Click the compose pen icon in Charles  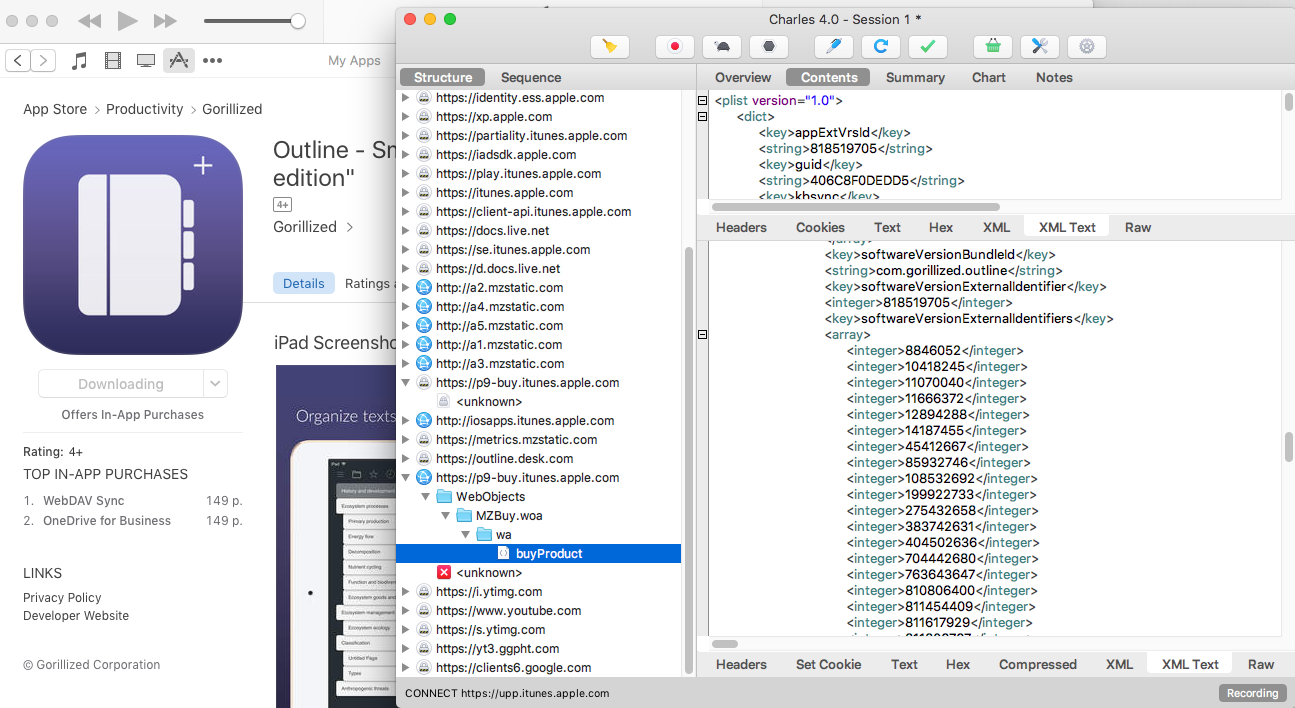833,46
